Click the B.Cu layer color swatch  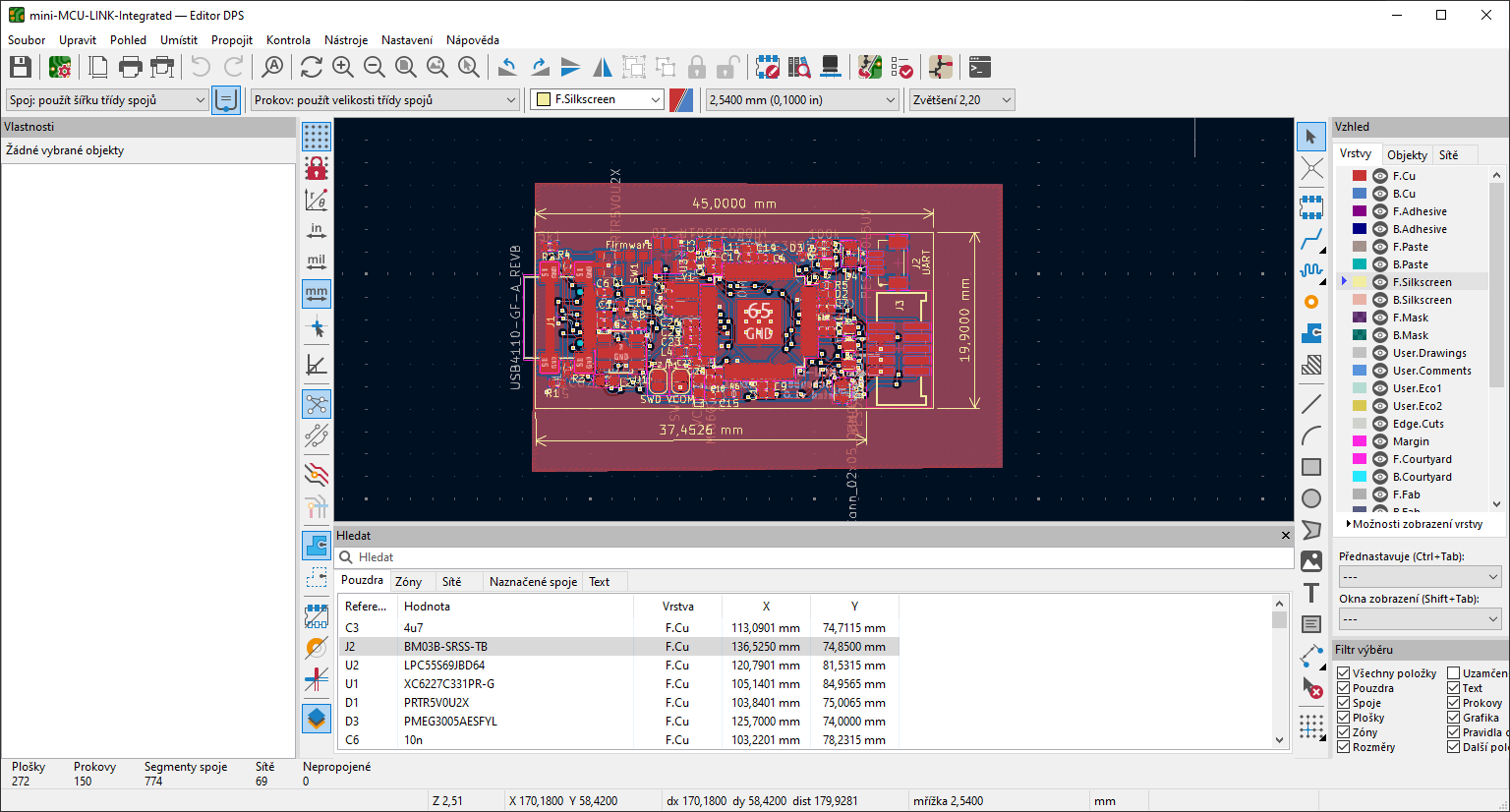pos(1360,194)
